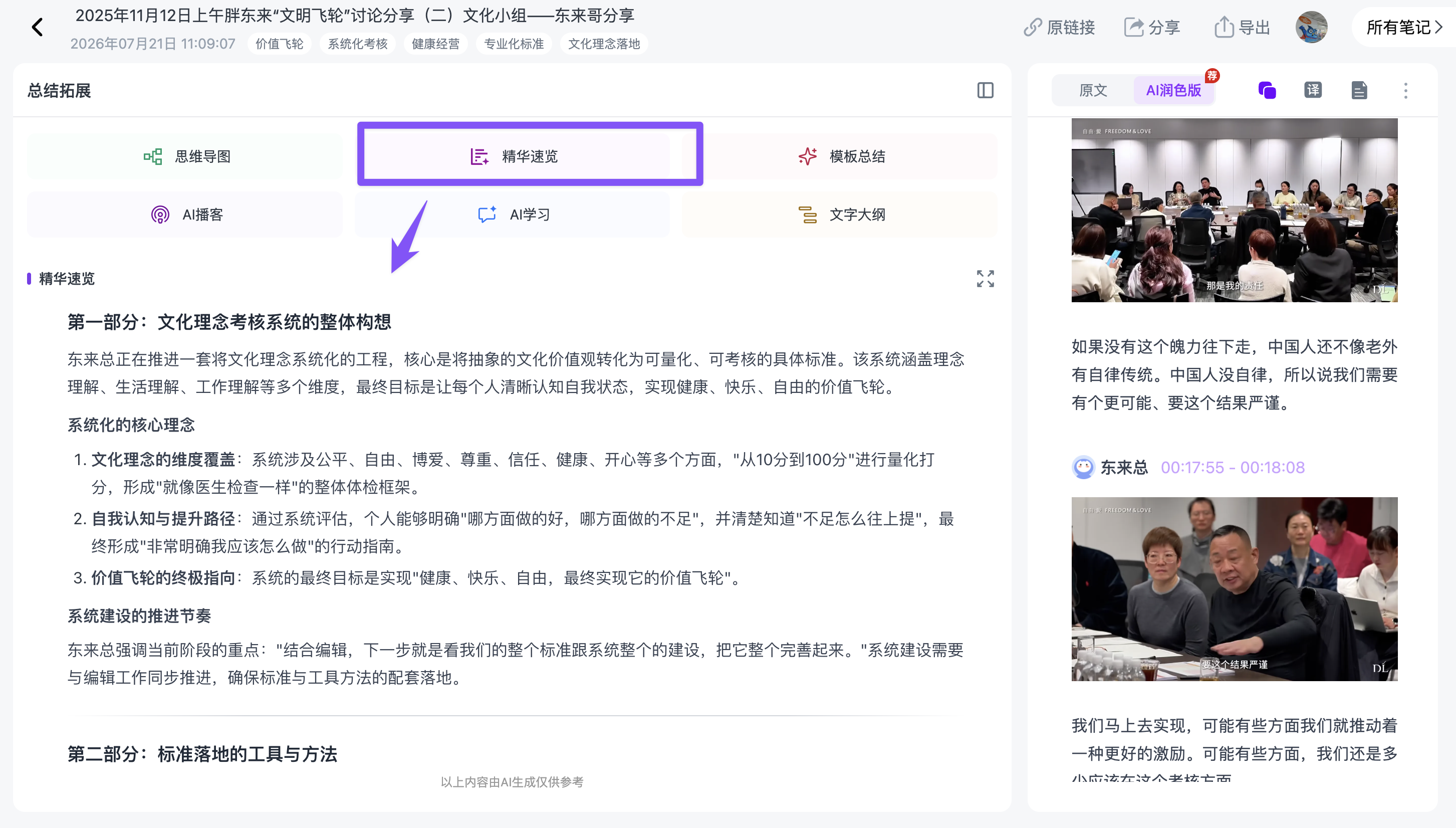Click transcript paragraph 我们马上去实现
This screenshot has height=828, width=1456.
click(x=1234, y=748)
